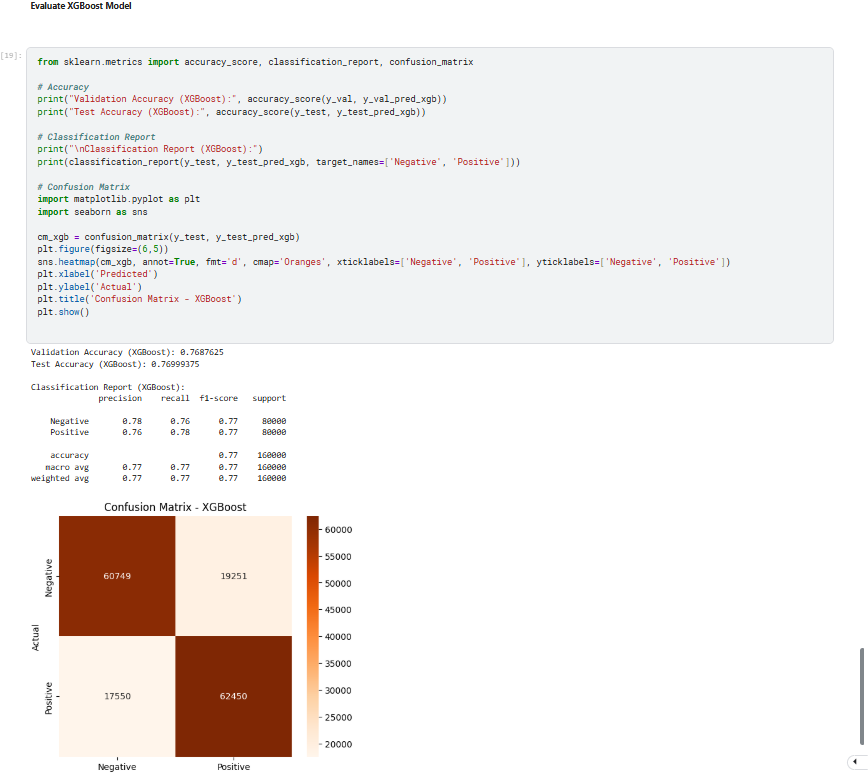This screenshot has height=773, width=868.
Task: Click the "# Confusion Matrix" comment line
Action: pyautogui.click(x=84, y=187)
